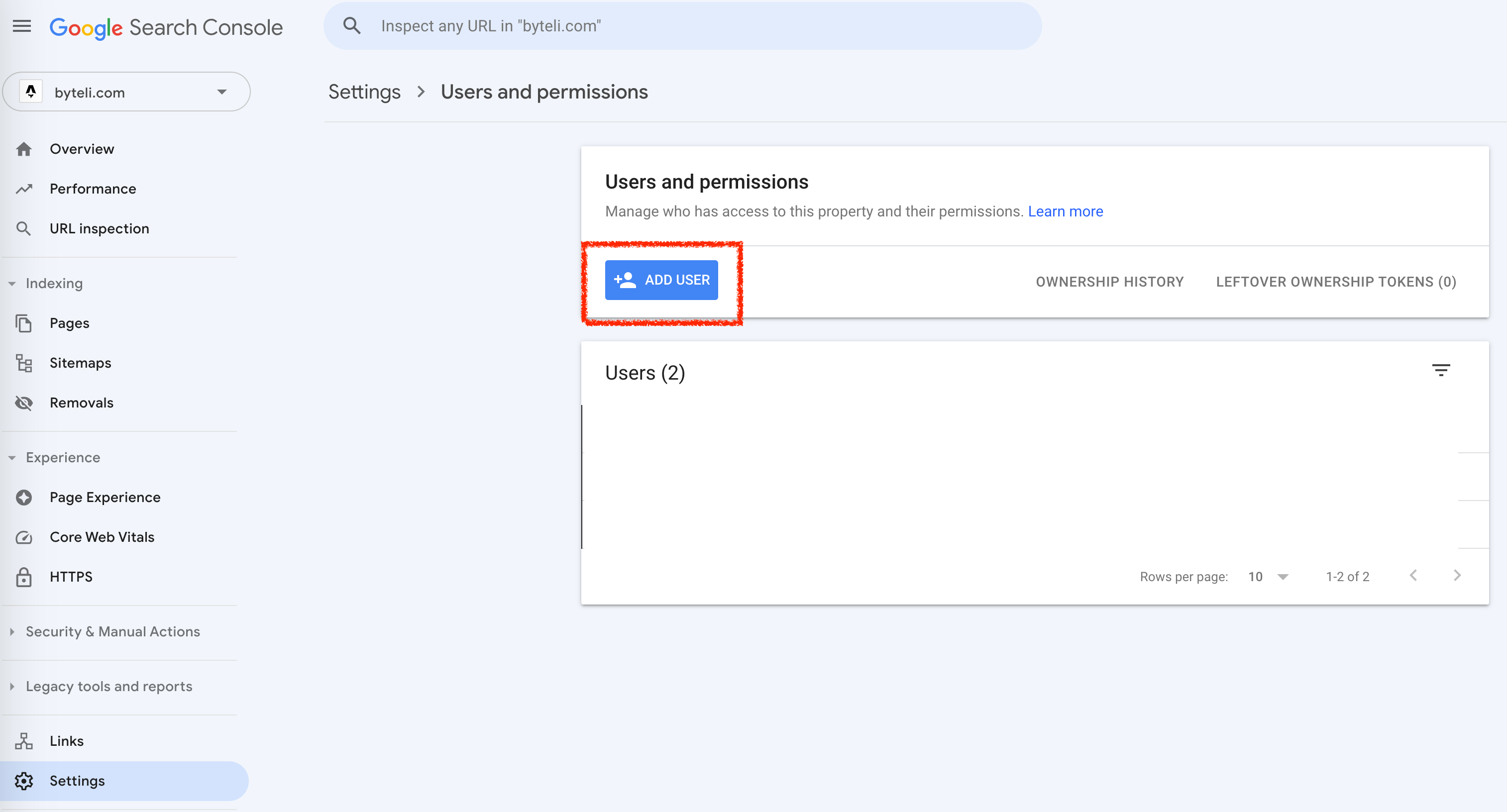Open the Overview section
The width and height of the screenshot is (1507, 812).
click(x=81, y=149)
